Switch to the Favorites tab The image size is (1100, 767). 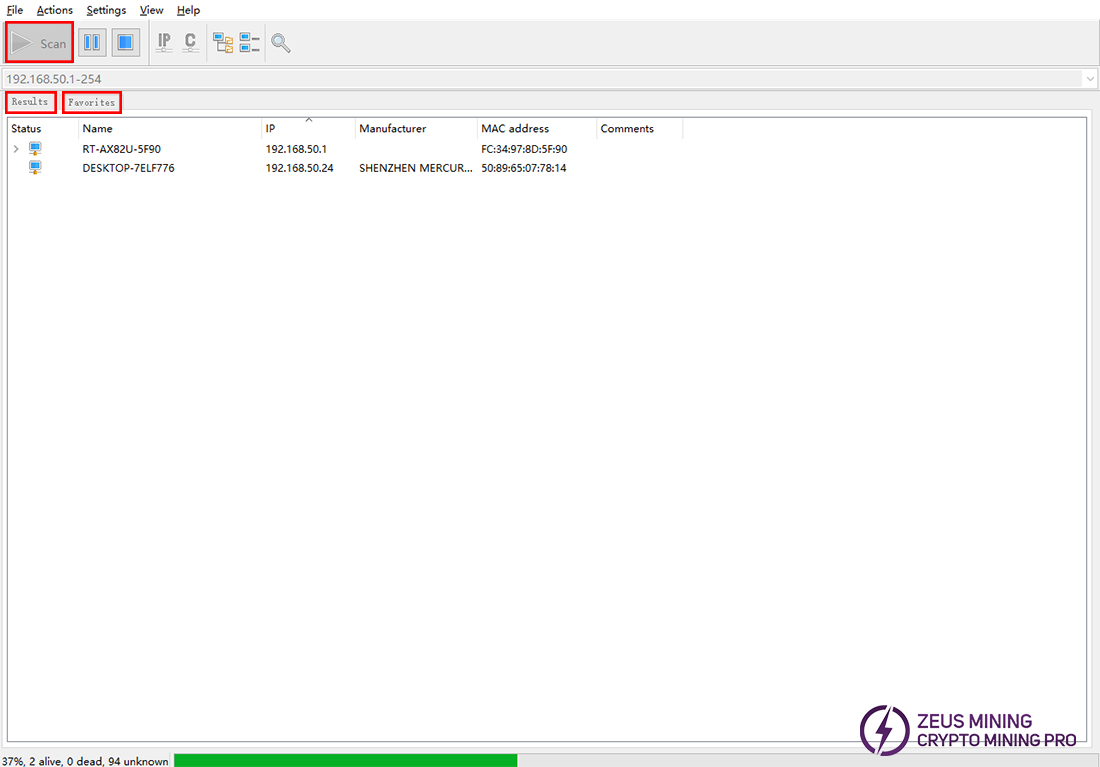click(x=92, y=102)
